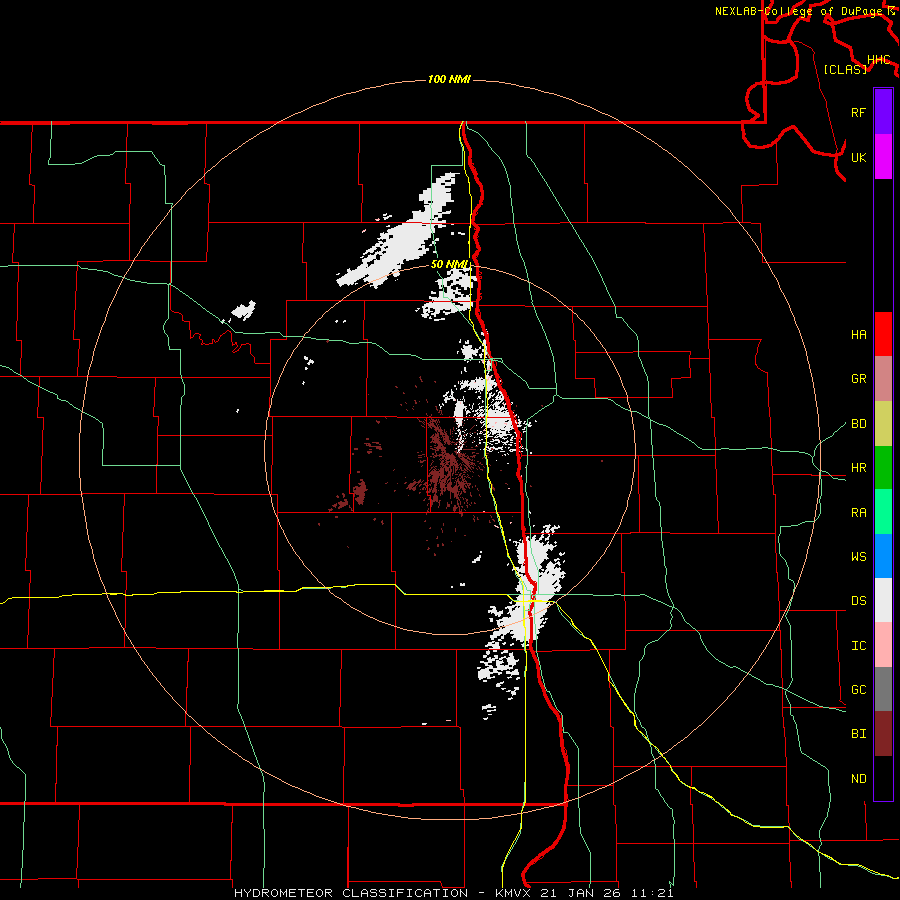Click the BD yellow legend swatch
Screen dimensions: 900x900
point(883,424)
